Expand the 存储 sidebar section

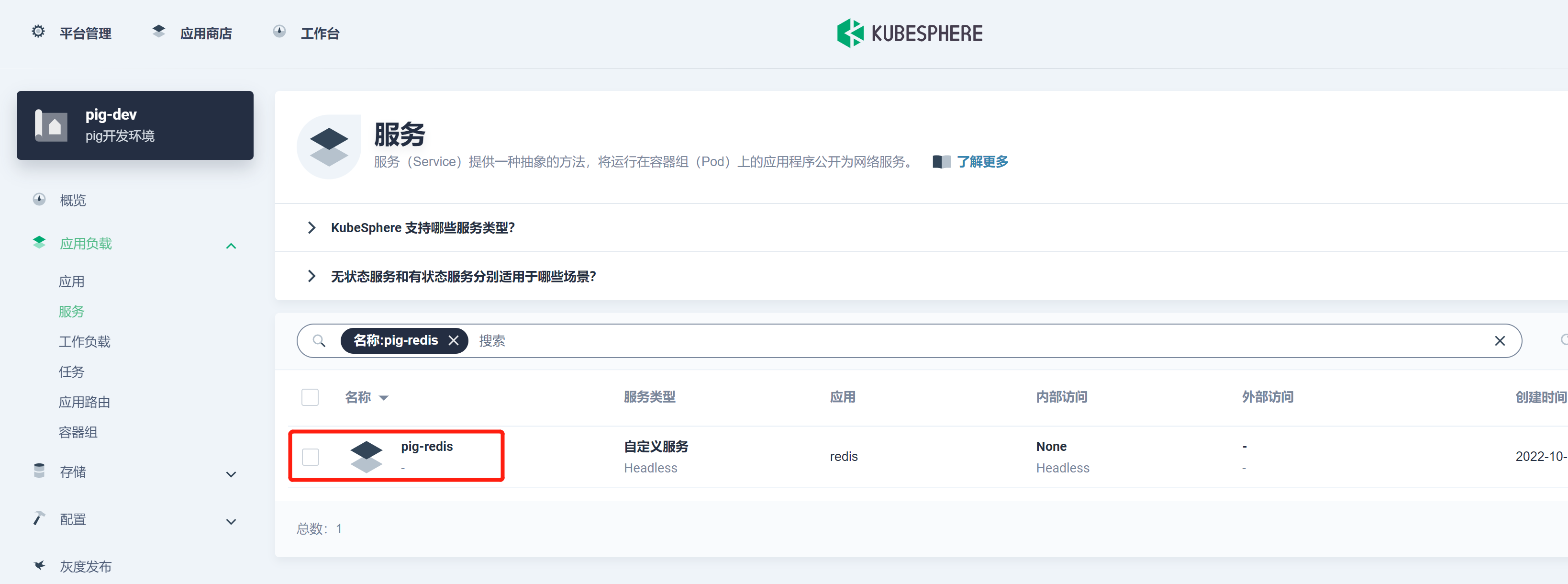tap(231, 474)
